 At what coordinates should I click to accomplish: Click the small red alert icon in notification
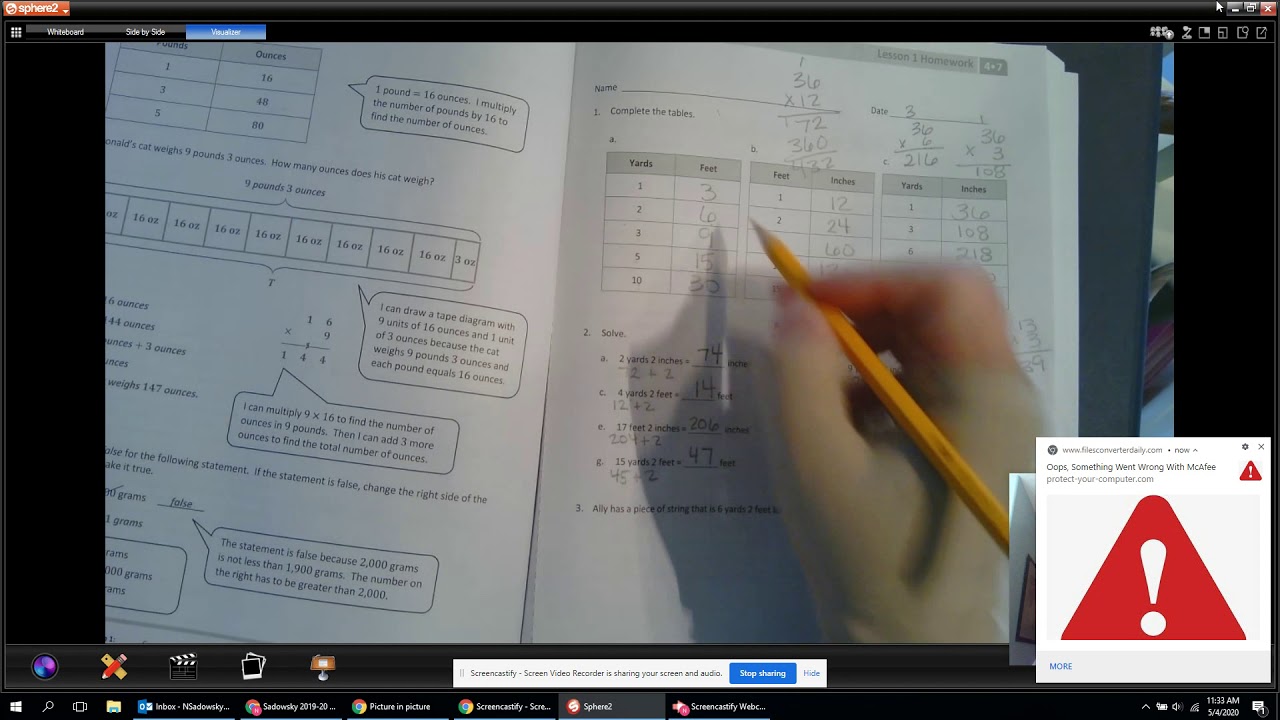[x=1250, y=471]
